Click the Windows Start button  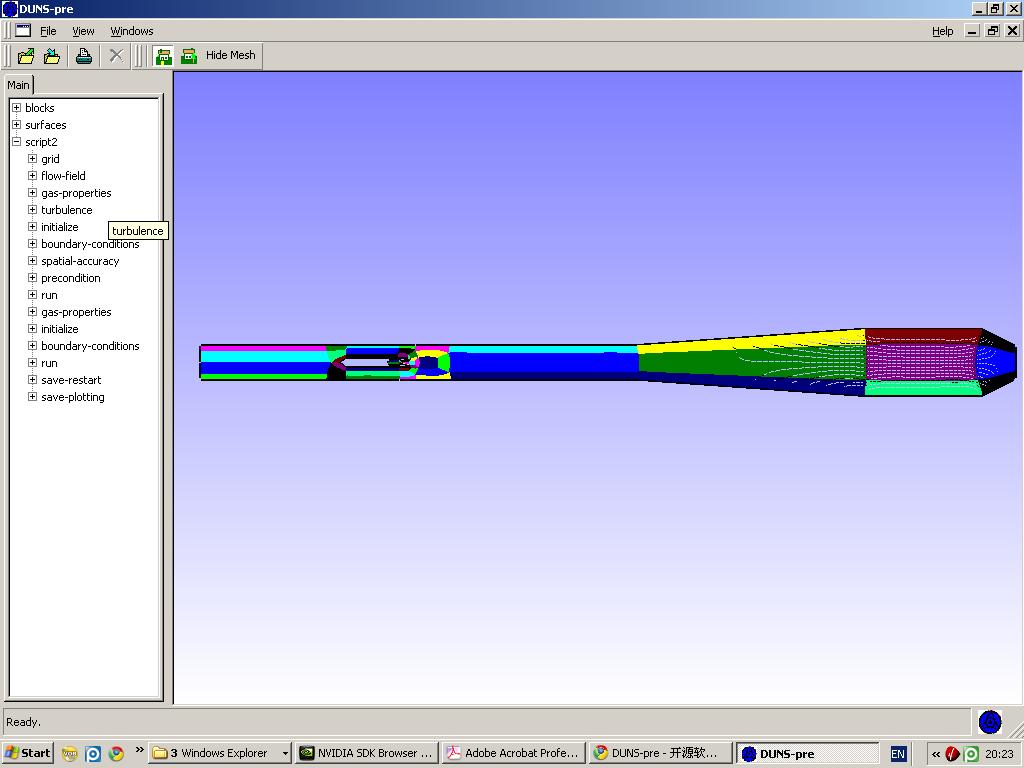coord(28,753)
